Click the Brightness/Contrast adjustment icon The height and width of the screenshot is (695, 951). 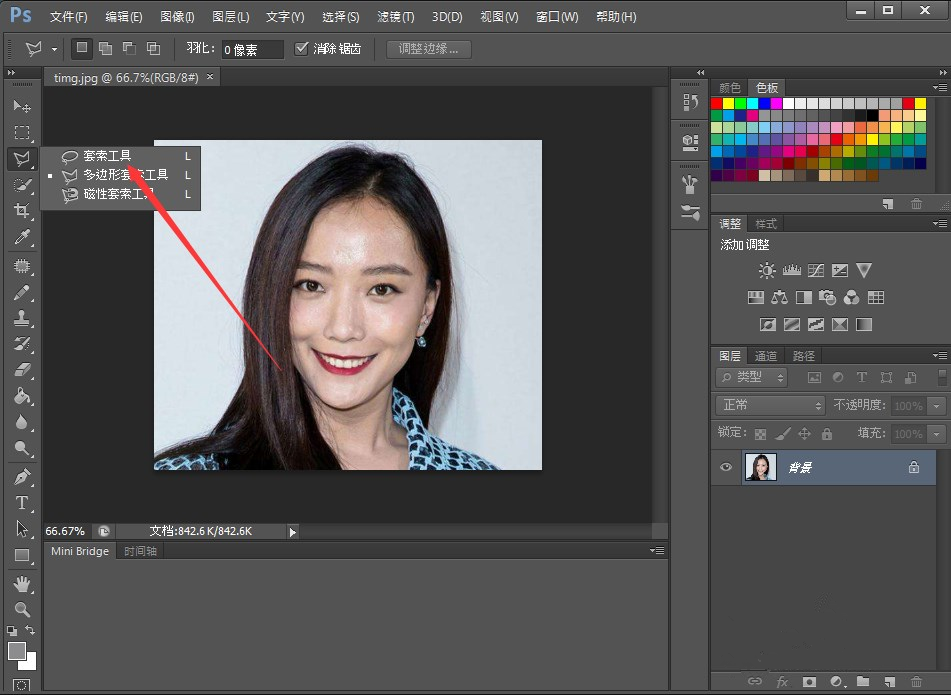coord(767,270)
